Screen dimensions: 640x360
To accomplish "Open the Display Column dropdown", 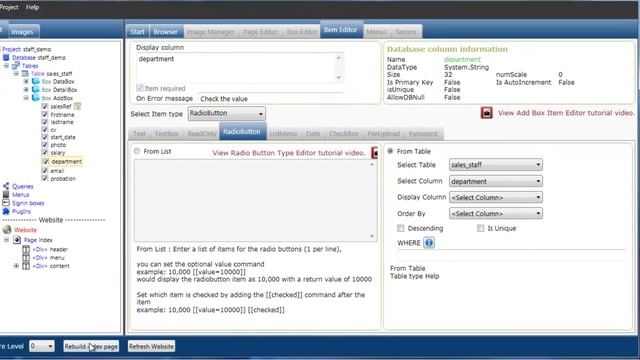I will click(x=496, y=197).
